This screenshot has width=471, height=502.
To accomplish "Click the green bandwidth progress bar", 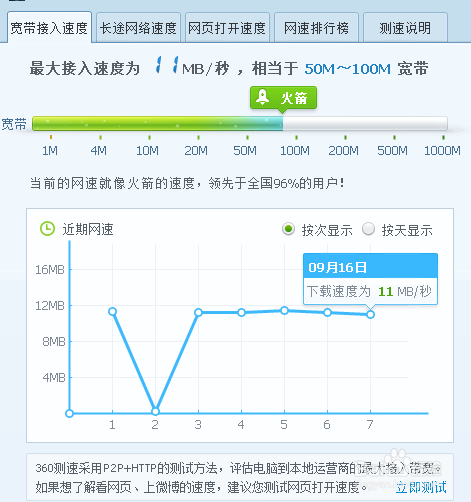I will 158,123.
